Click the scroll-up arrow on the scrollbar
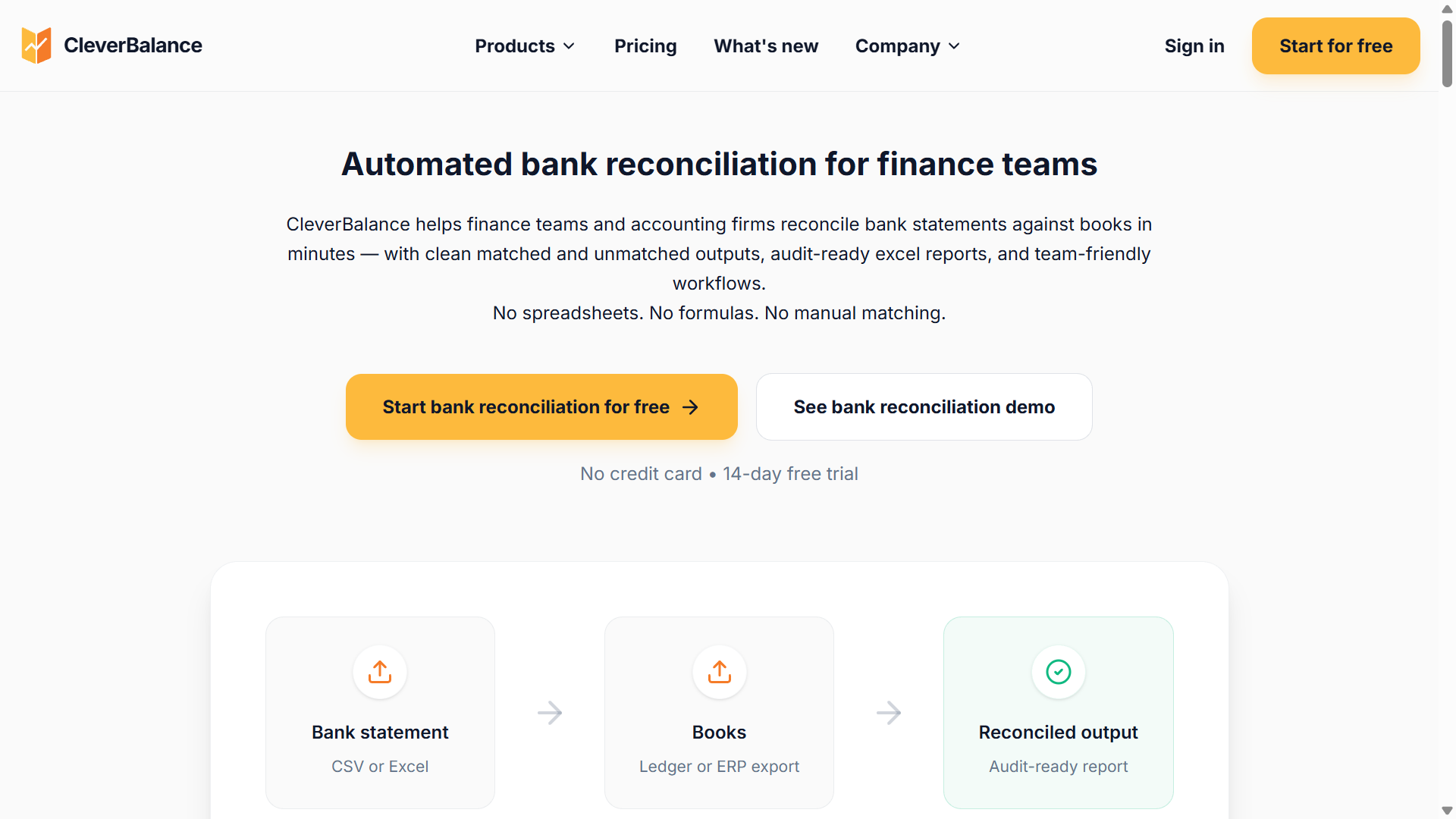 (1445, 8)
